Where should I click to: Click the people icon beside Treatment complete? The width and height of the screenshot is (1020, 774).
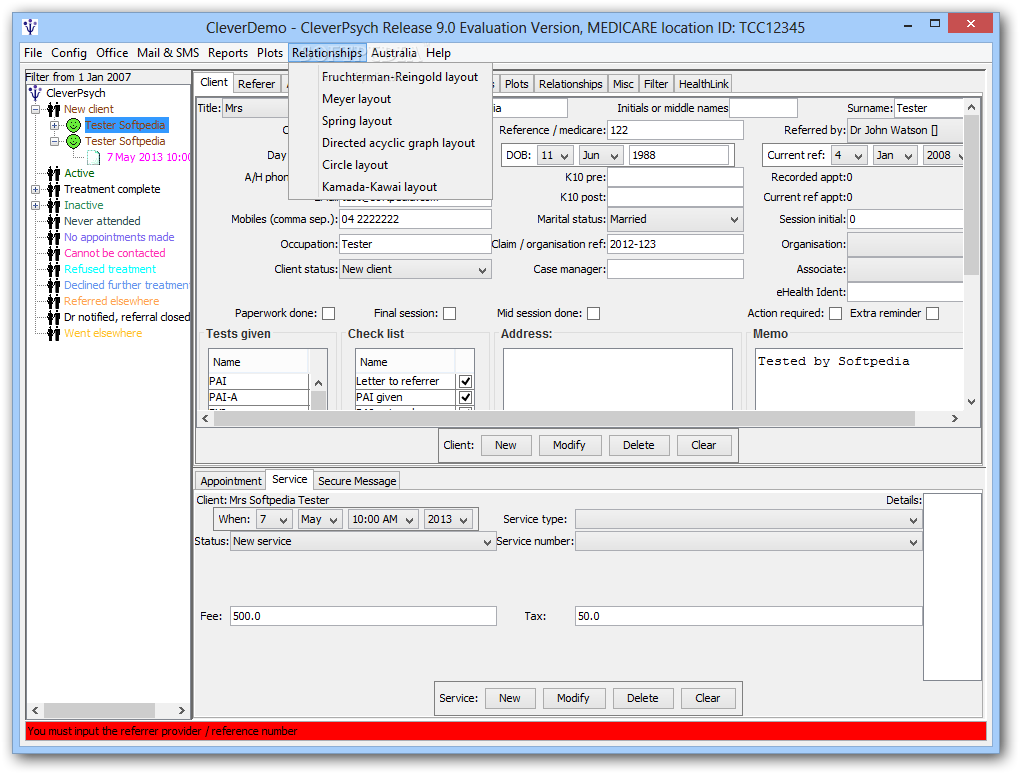[x=54, y=189]
